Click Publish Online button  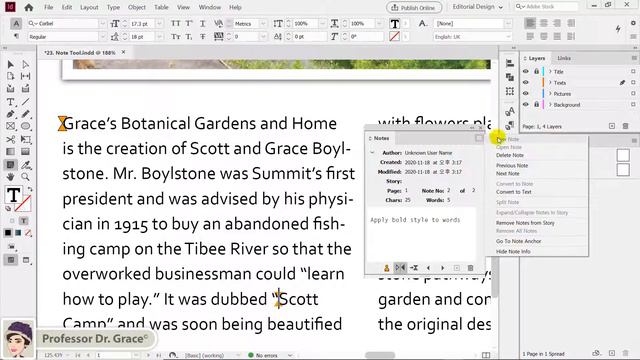coord(414,7)
